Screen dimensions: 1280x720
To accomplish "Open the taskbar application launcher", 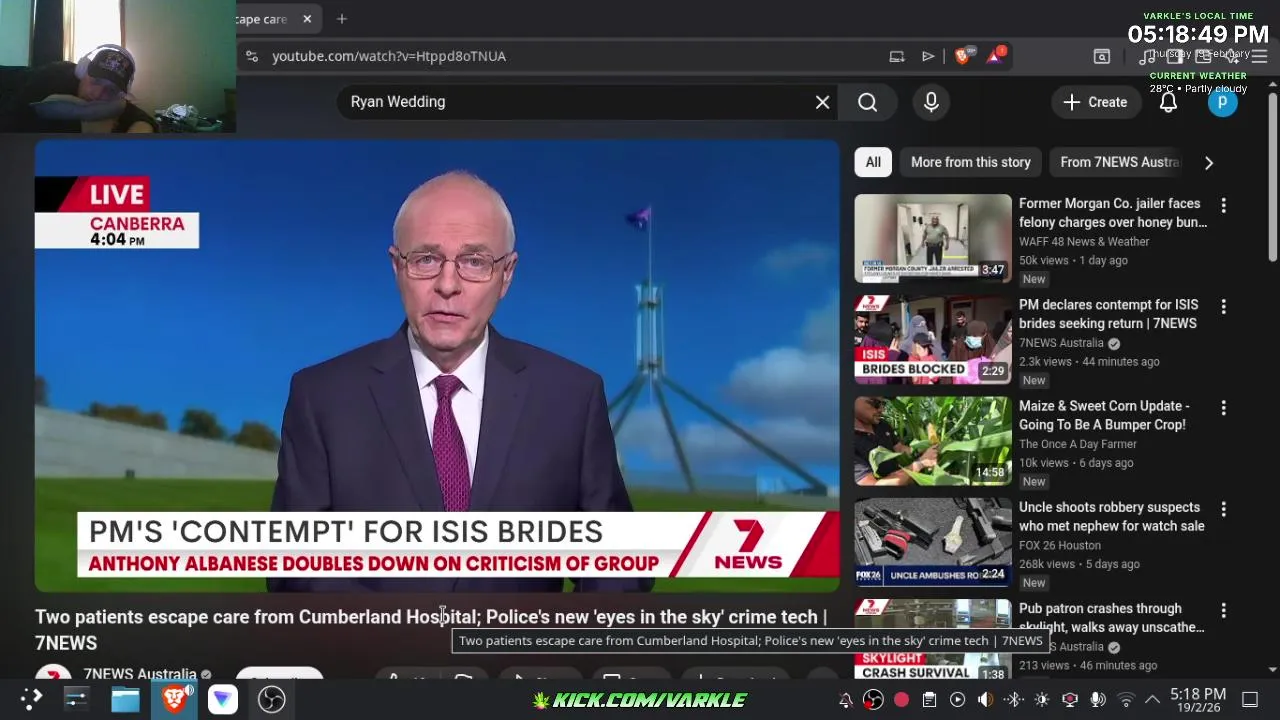I will tap(31, 699).
